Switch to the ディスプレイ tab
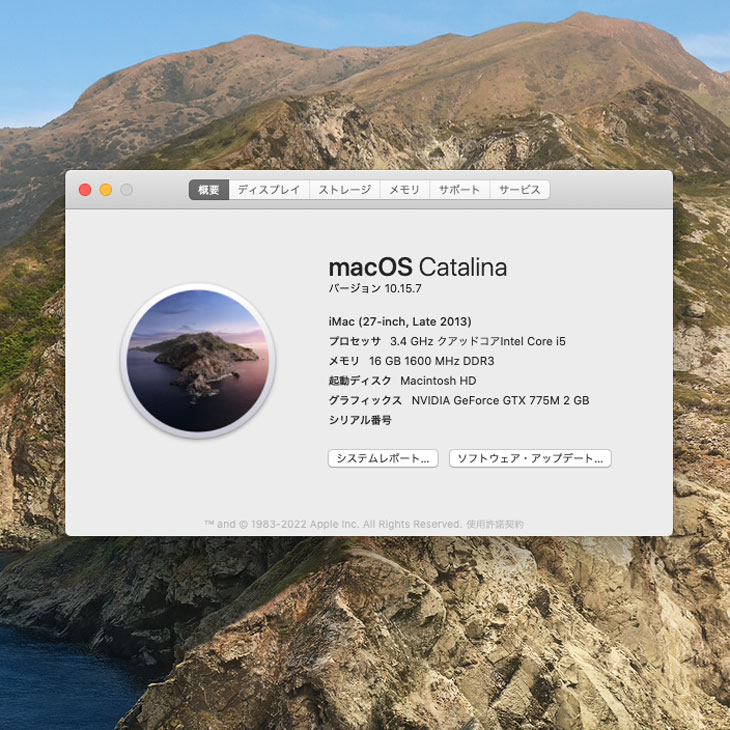Screen dimensions: 730x730 pos(269,189)
